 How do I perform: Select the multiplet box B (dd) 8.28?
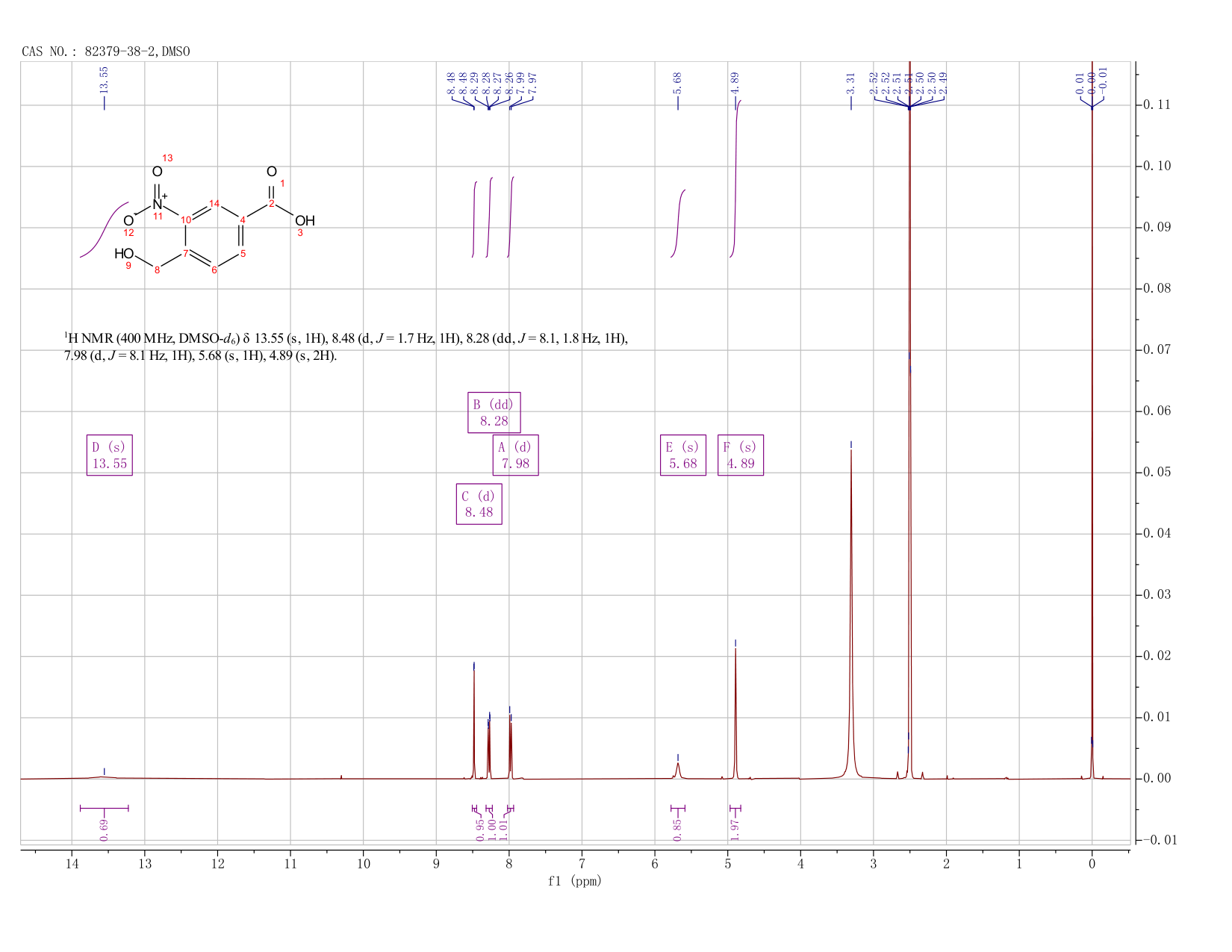click(494, 413)
